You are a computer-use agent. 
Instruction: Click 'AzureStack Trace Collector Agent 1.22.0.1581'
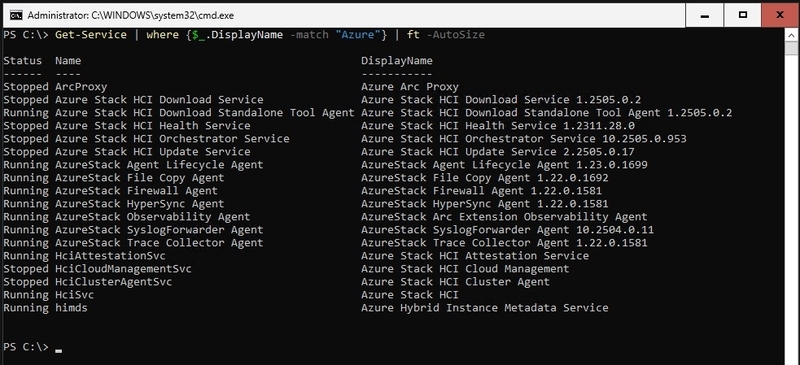(x=505, y=243)
